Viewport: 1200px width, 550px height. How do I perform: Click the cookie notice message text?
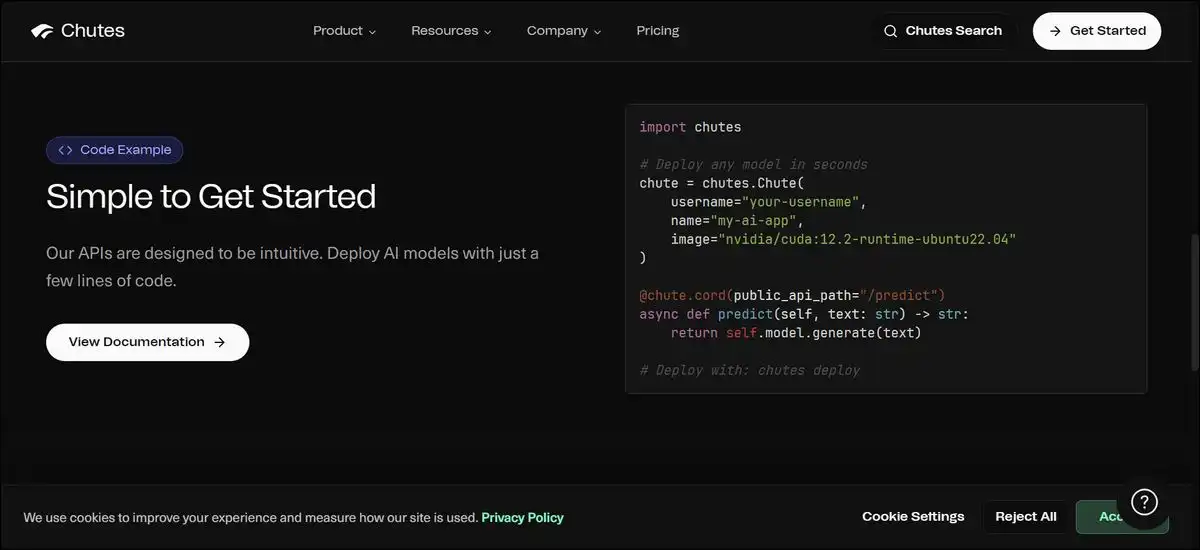[250, 518]
